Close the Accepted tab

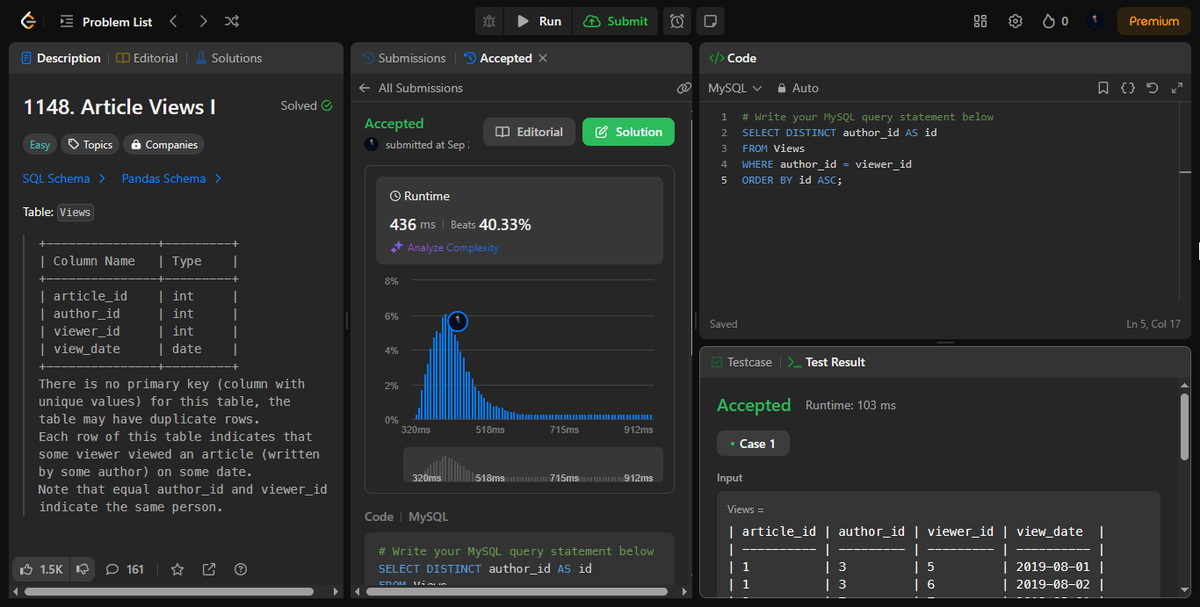tap(543, 58)
